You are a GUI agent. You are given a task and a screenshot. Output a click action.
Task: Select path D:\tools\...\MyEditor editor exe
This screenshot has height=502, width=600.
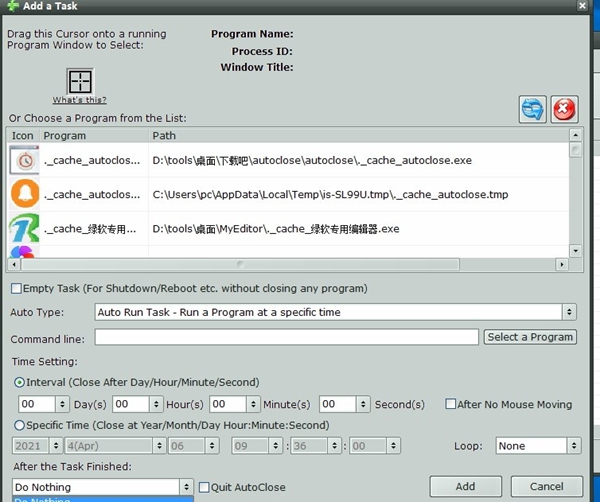click(276, 229)
